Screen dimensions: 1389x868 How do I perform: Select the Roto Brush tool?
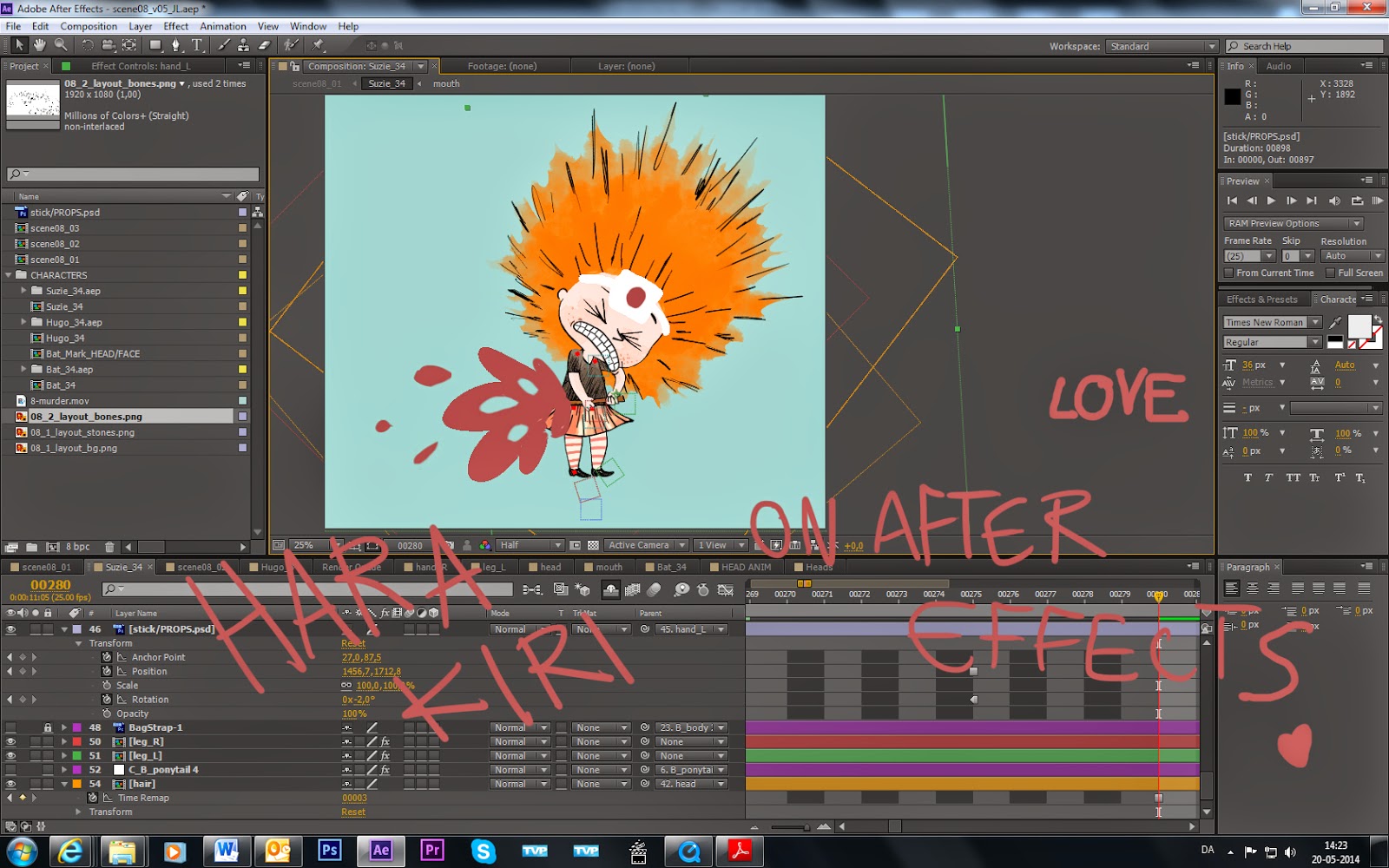click(x=292, y=45)
